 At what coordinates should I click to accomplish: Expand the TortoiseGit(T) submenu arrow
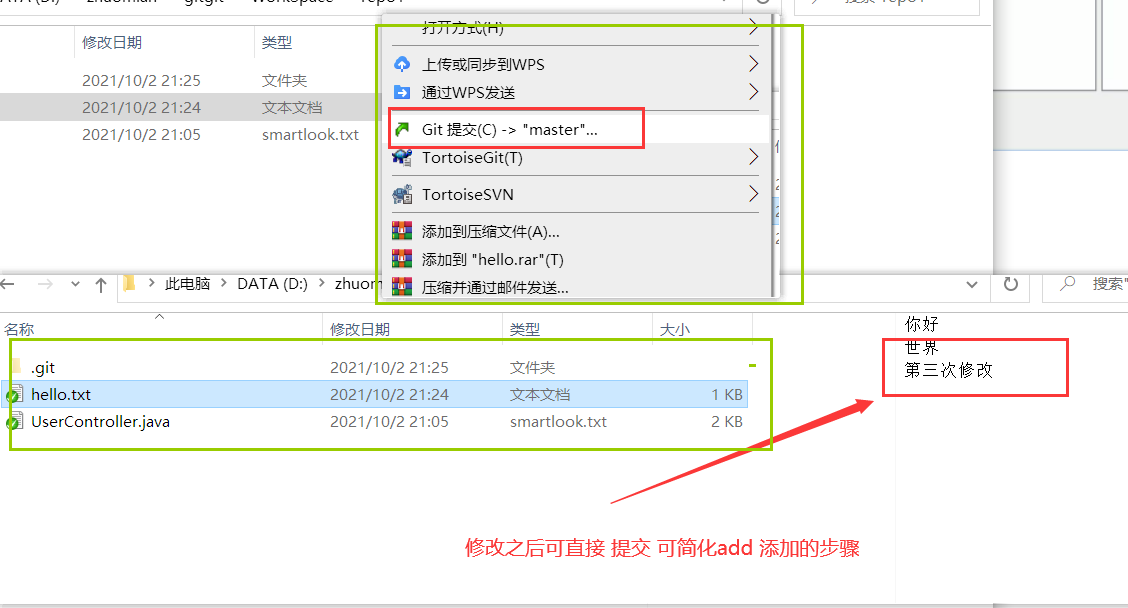753,157
